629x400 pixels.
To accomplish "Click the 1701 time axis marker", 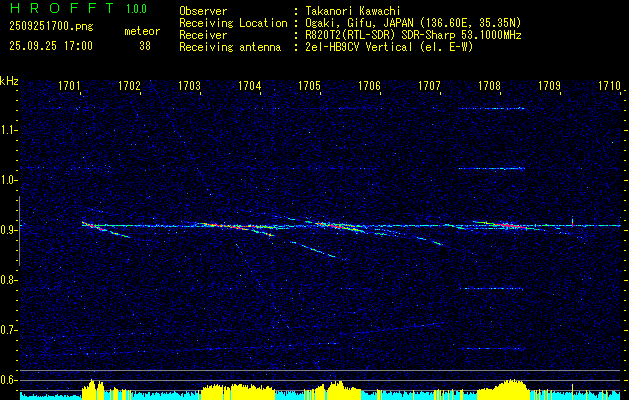I will point(70,85).
